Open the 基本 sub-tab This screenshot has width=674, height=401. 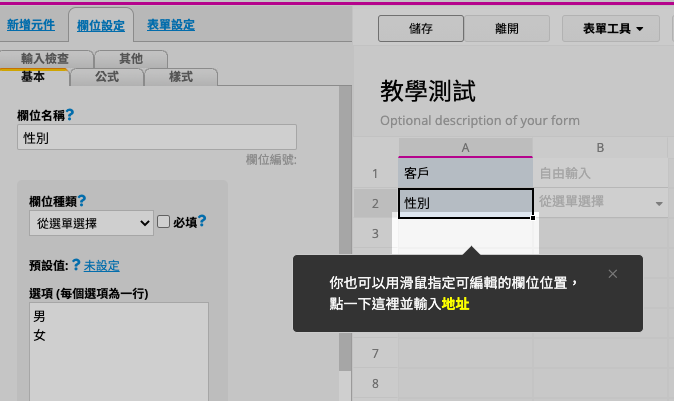pyautogui.click(x=34, y=77)
